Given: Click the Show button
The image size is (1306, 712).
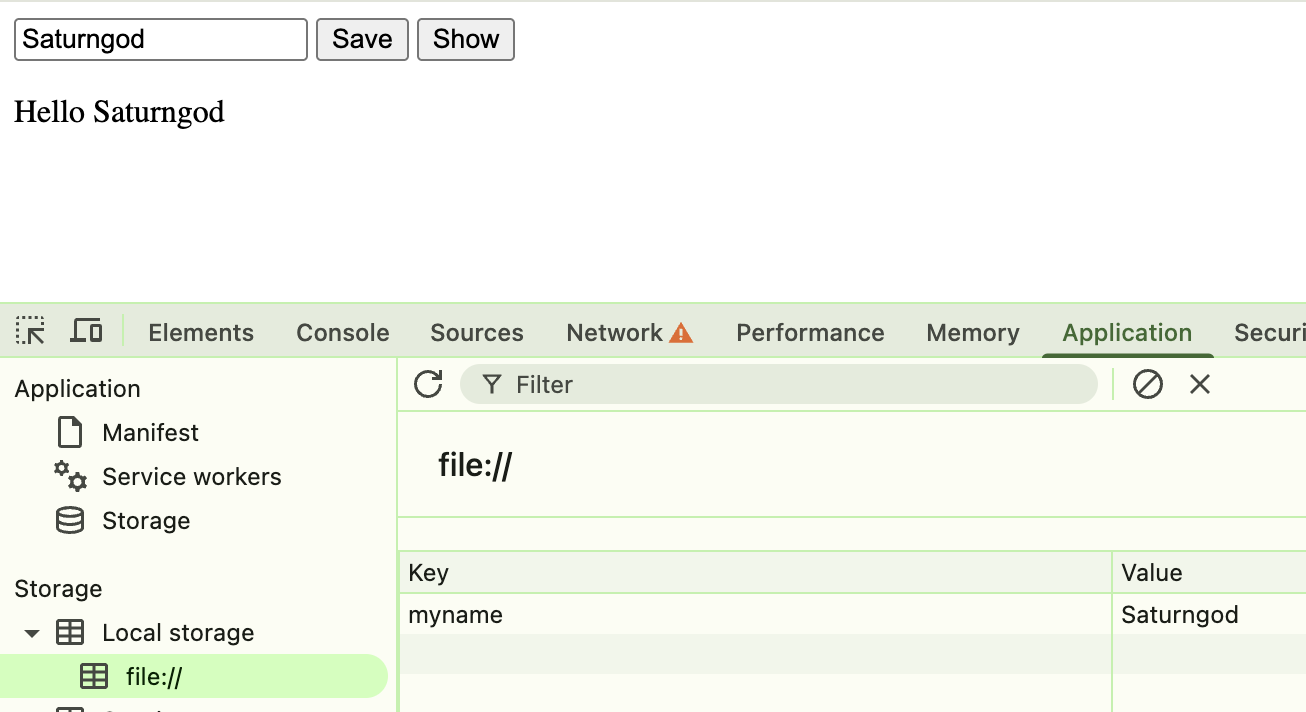Looking at the screenshot, I should click(466, 39).
